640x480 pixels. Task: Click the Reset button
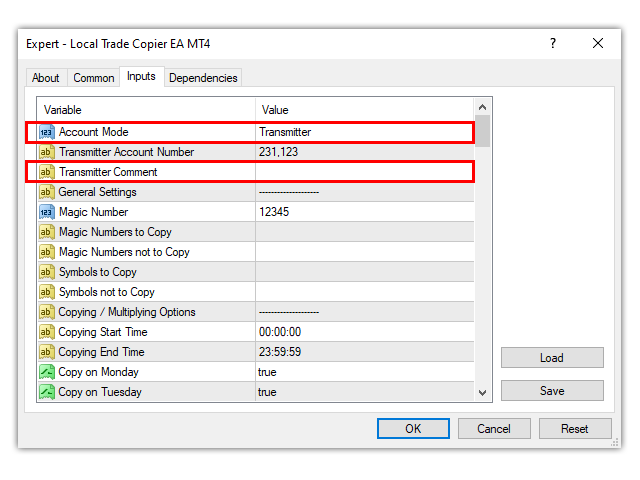tap(575, 429)
